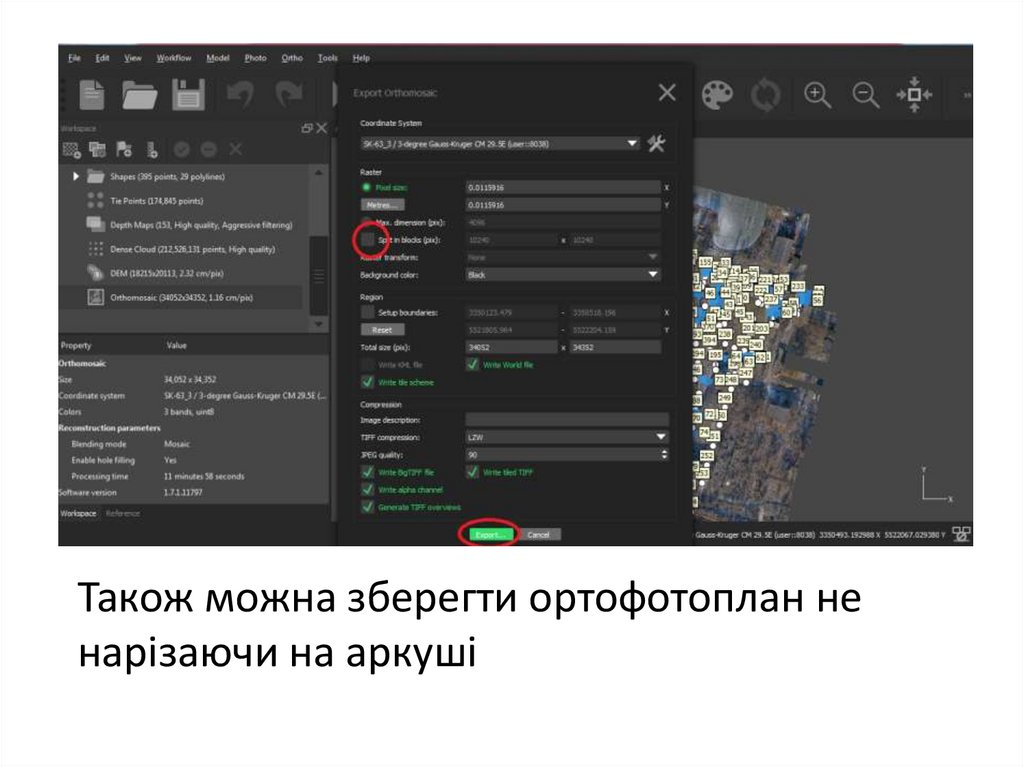Add chunk icon in Workspace toolbar
The image size is (1024, 767).
(71, 150)
